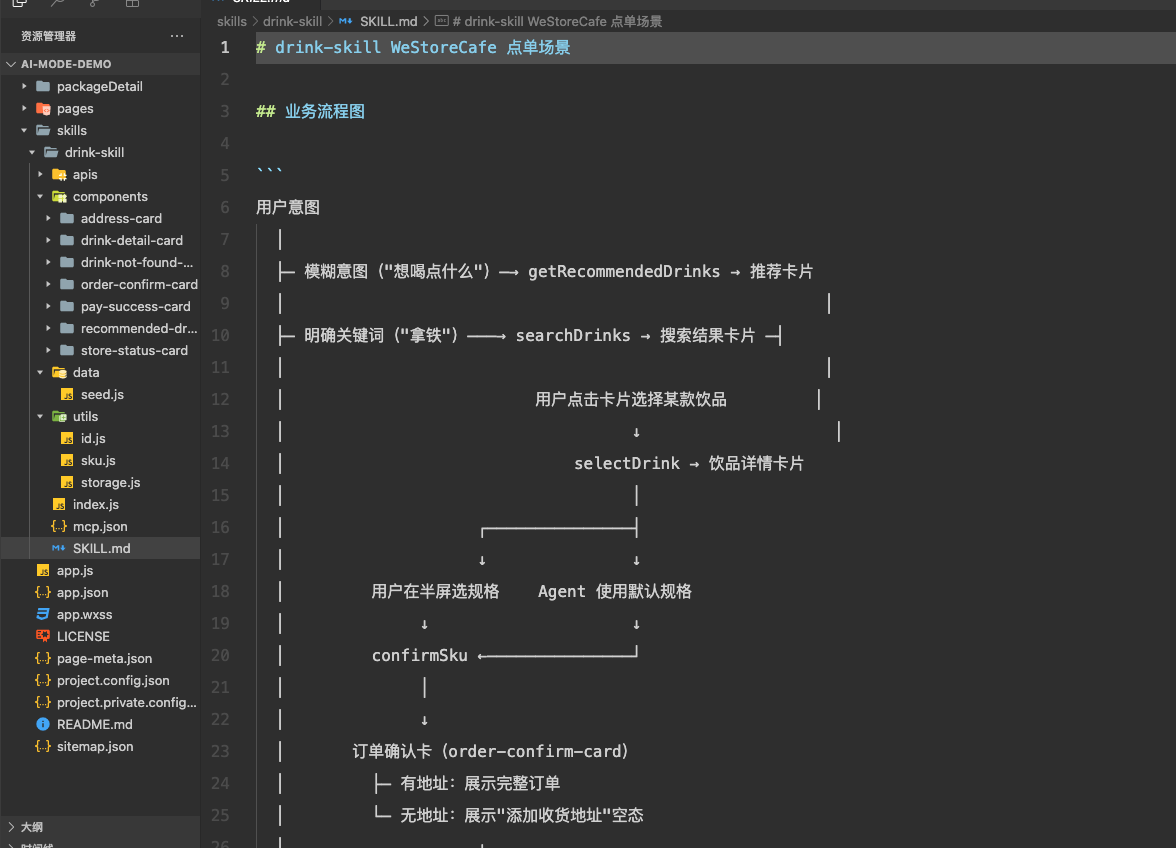Click the '## 业务流程图' heading line
The width and height of the screenshot is (1176, 848).
tap(310, 112)
